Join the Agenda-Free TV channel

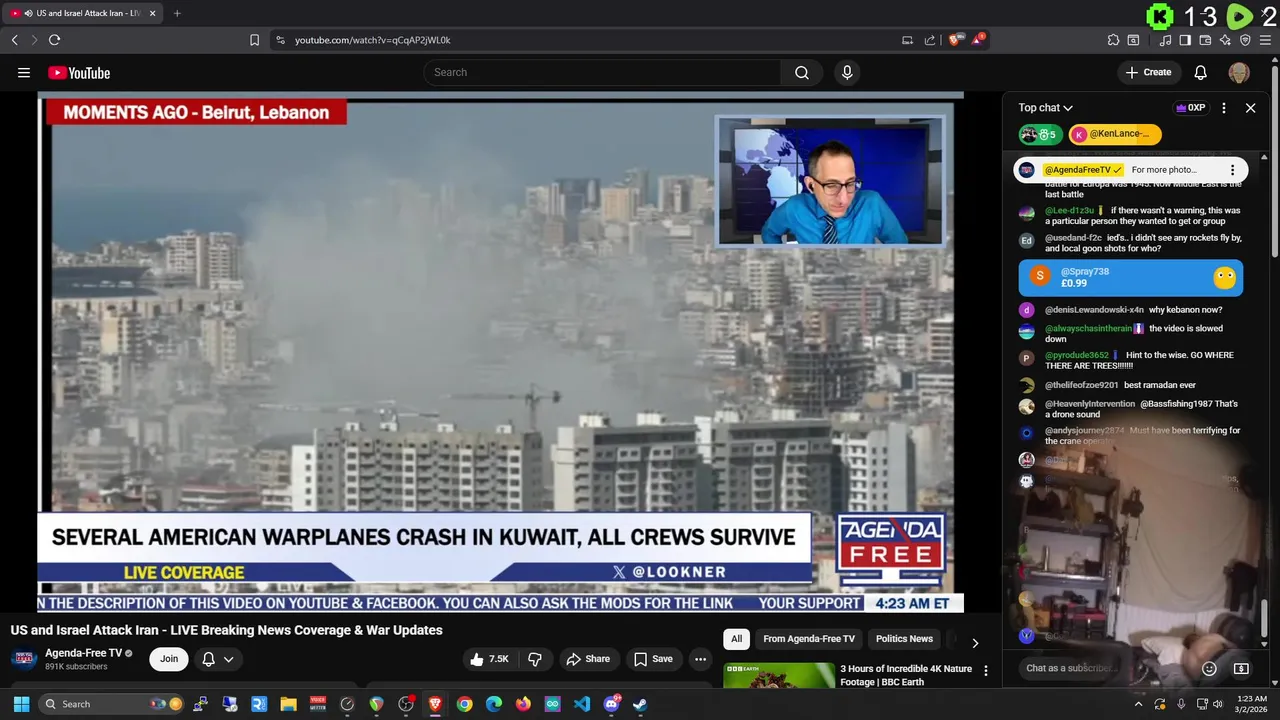tap(169, 659)
